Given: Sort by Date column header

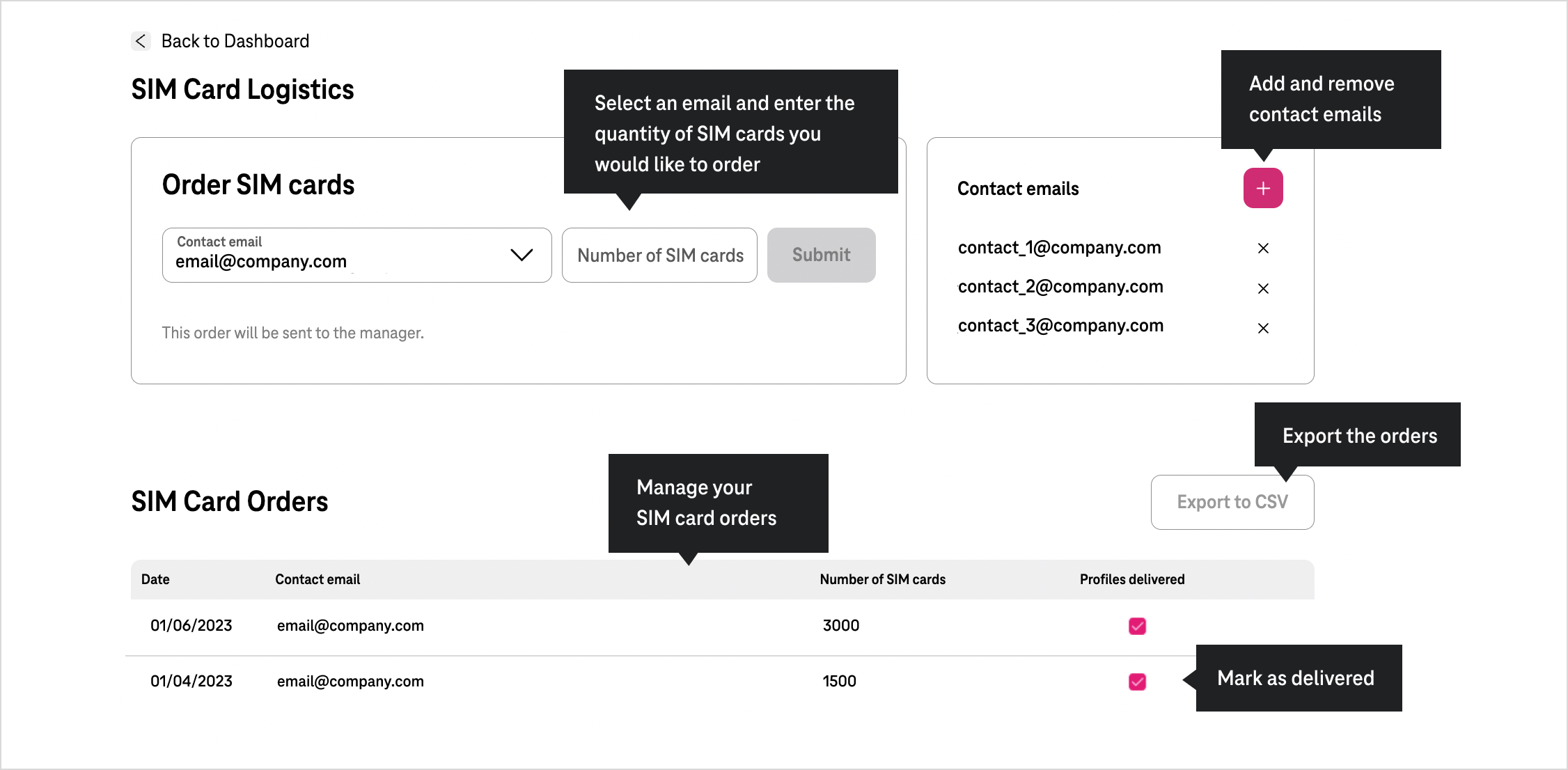Looking at the screenshot, I should point(155,579).
